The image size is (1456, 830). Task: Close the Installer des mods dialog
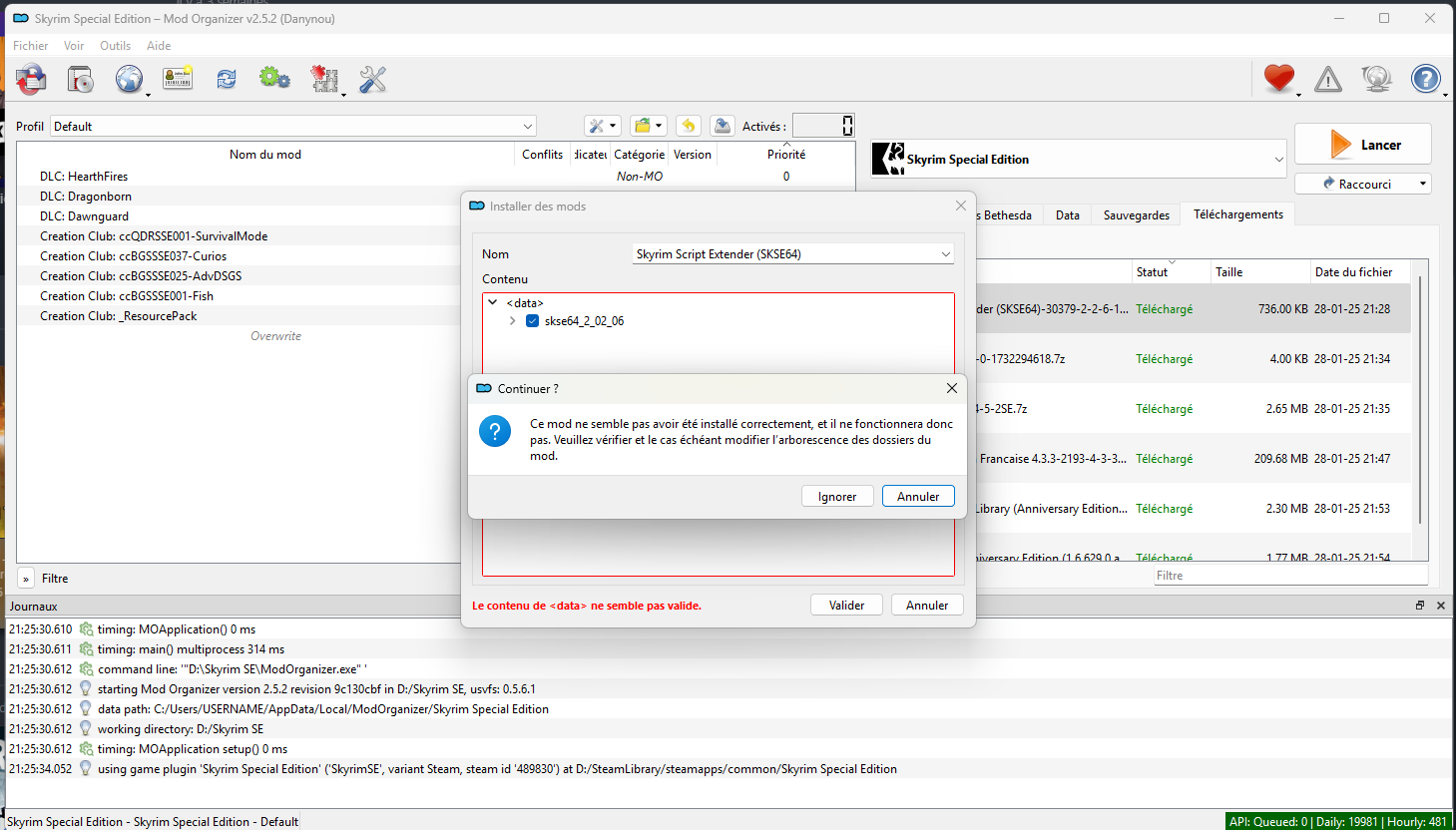(x=960, y=206)
